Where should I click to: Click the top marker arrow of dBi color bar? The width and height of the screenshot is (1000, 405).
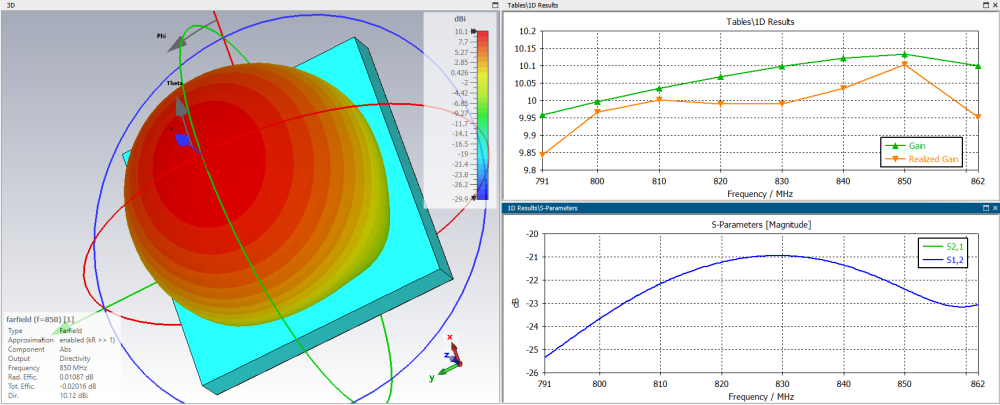474,31
